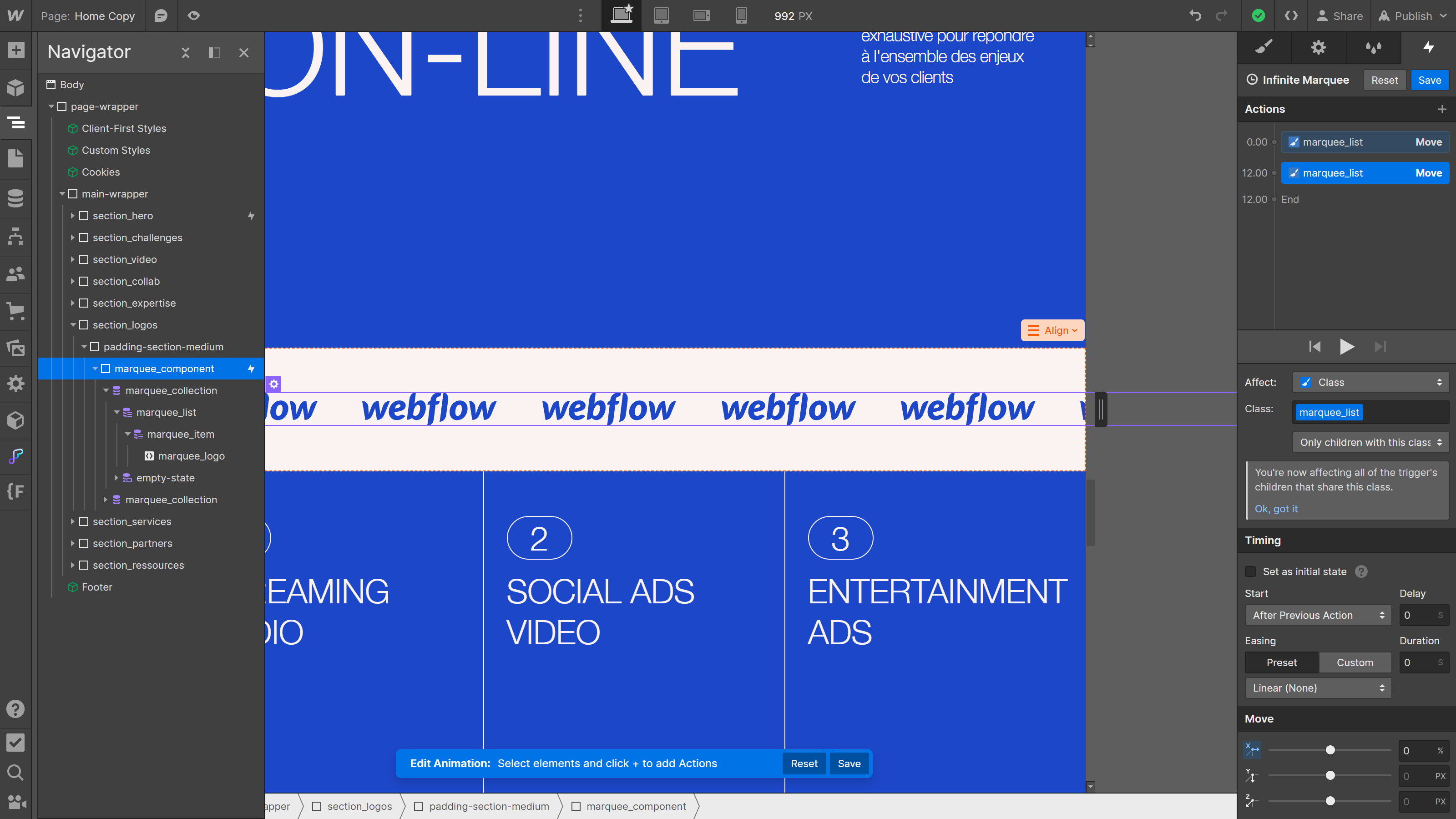Open the Symbols cube panel
The width and height of the screenshot is (1456, 819).
click(x=16, y=88)
